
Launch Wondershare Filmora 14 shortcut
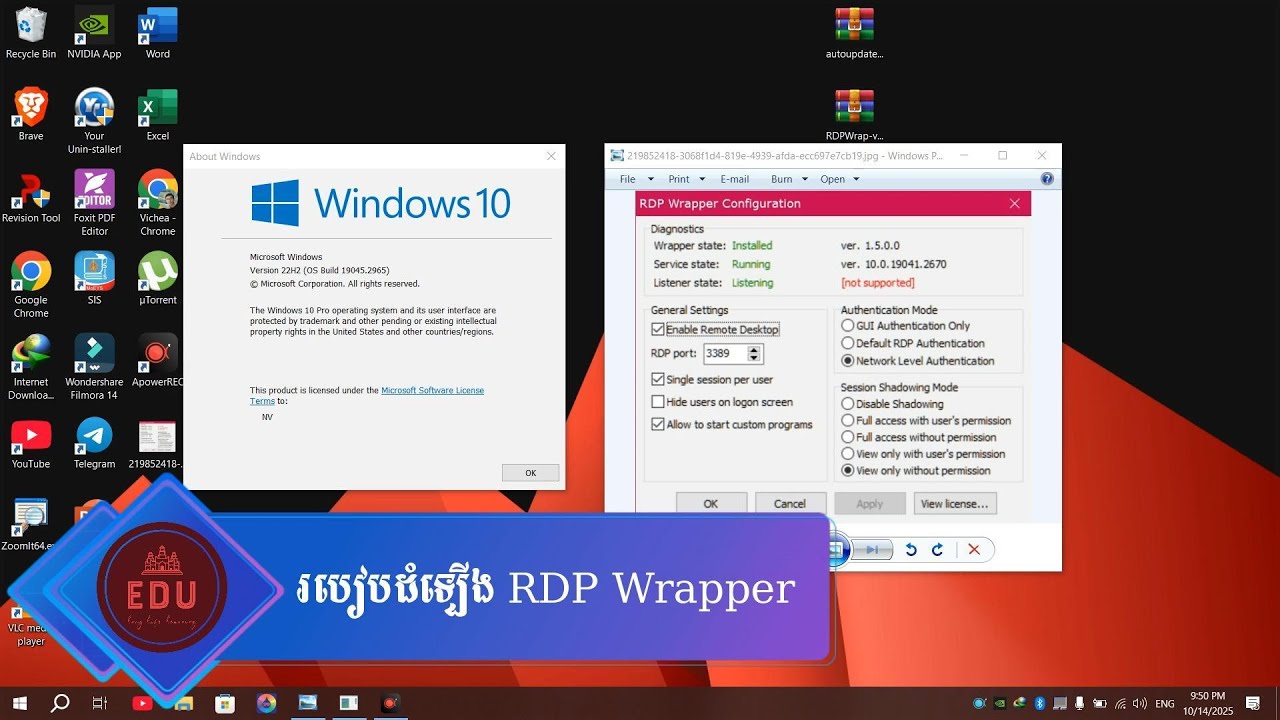[94, 367]
